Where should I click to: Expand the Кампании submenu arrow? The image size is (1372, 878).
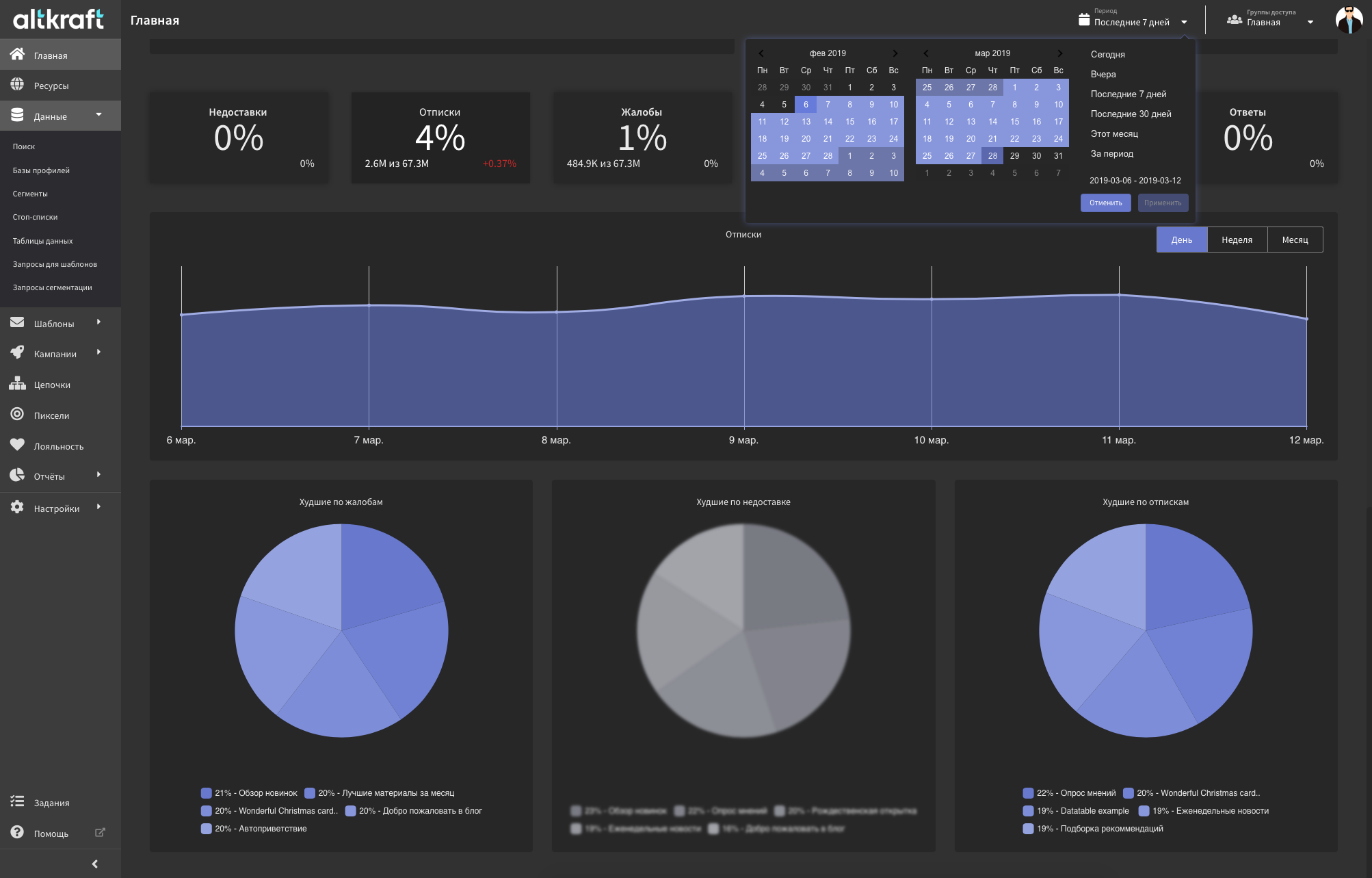pyautogui.click(x=99, y=352)
